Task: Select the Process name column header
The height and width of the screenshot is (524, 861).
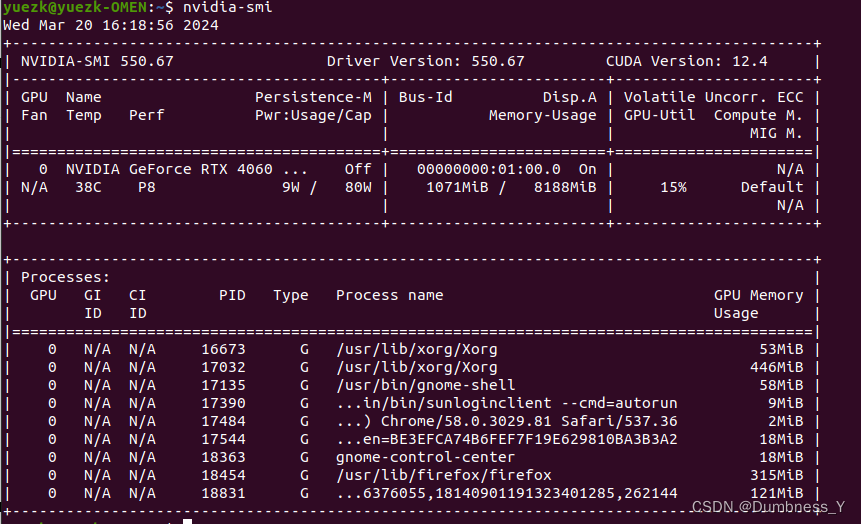Action: point(389,296)
